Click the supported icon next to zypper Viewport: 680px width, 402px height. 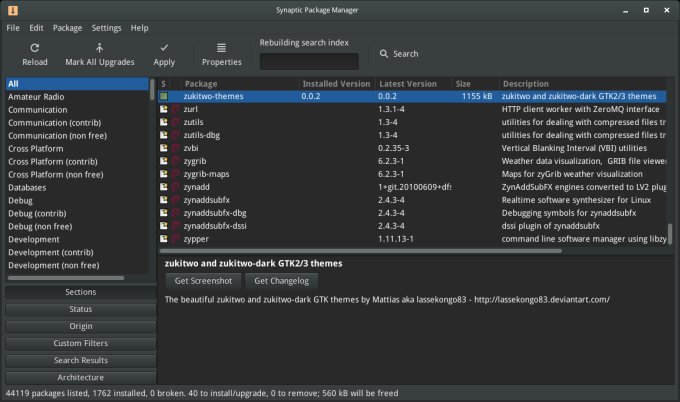(176, 239)
